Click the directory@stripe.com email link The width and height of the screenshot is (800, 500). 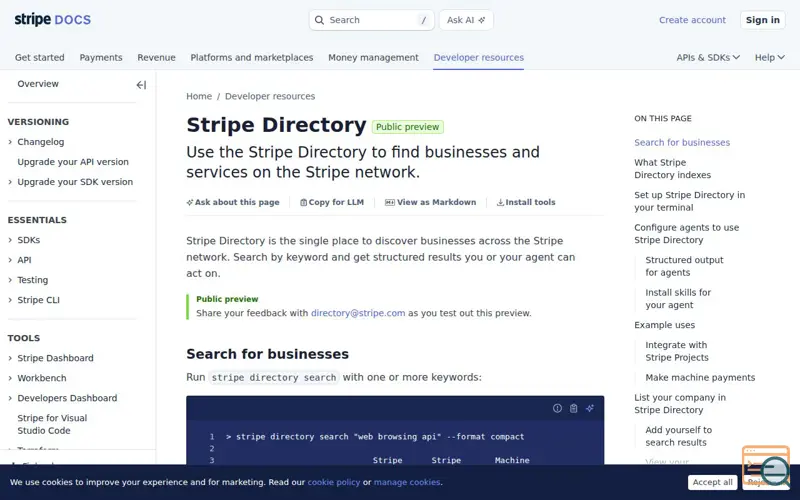tap(358, 313)
